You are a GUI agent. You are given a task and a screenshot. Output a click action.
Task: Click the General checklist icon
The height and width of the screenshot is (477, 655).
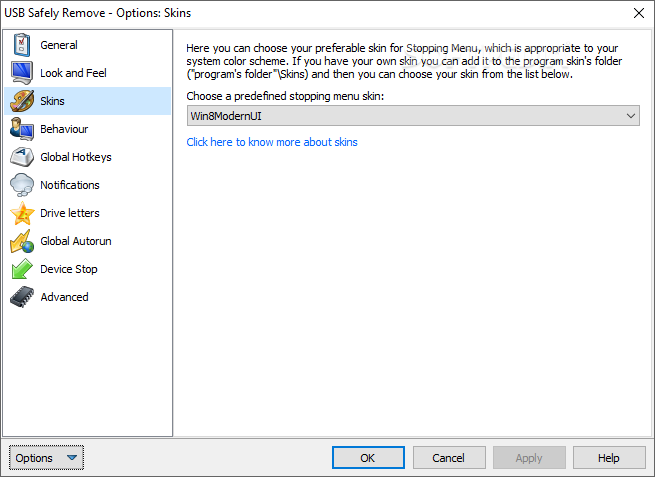click(22, 45)
